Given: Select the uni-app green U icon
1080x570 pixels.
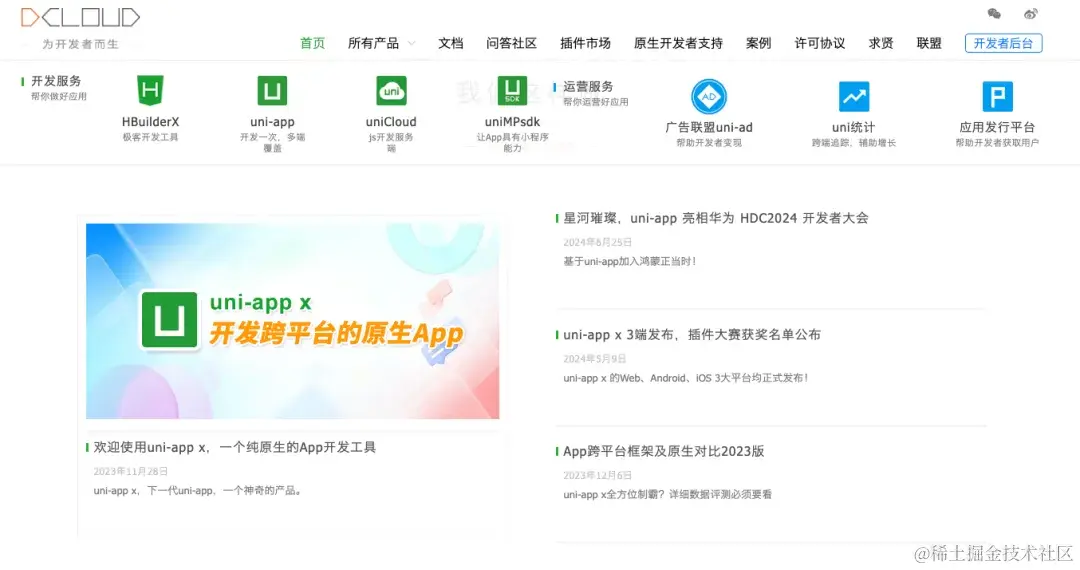Looking at the screenshot, I should (272, 90).
